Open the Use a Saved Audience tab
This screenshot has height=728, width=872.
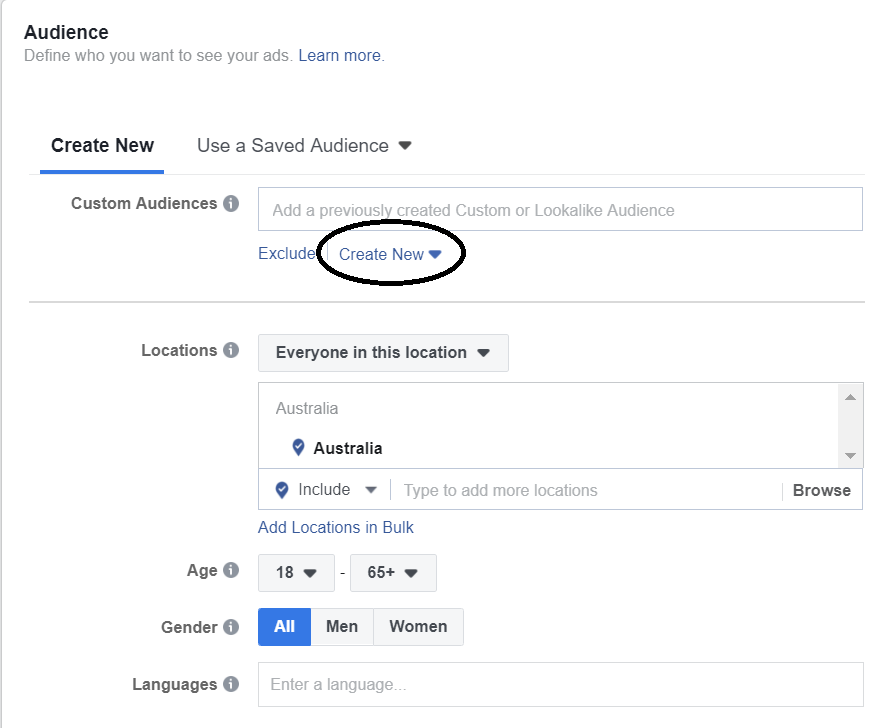(x=304, y=146)
